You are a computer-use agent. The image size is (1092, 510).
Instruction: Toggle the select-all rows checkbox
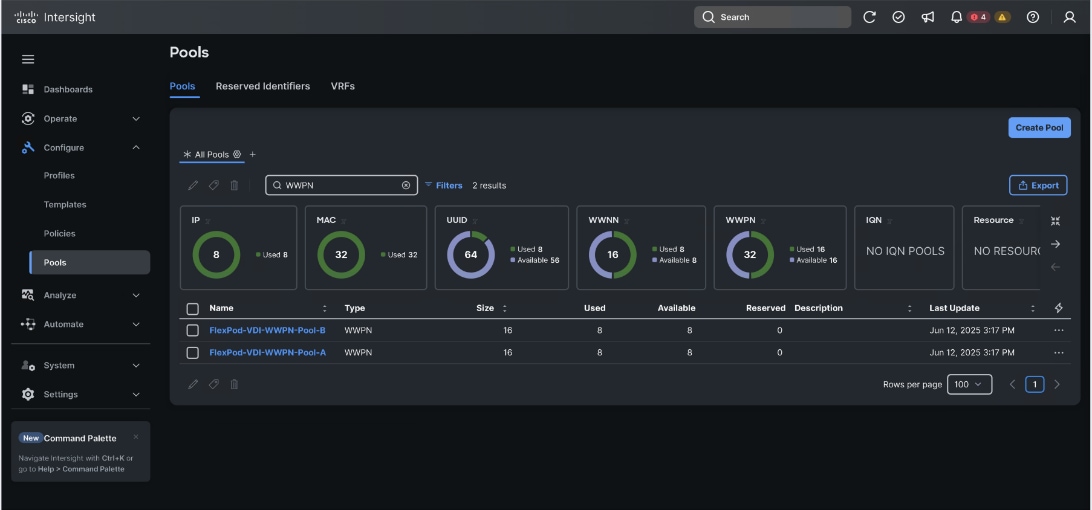pos(193,309)
